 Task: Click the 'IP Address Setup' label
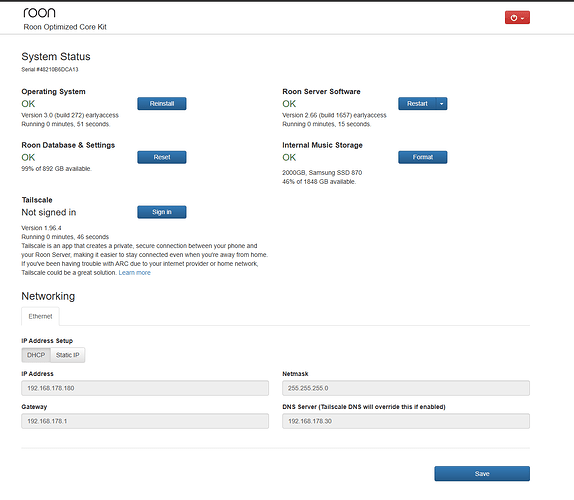[x=47, y=341]
